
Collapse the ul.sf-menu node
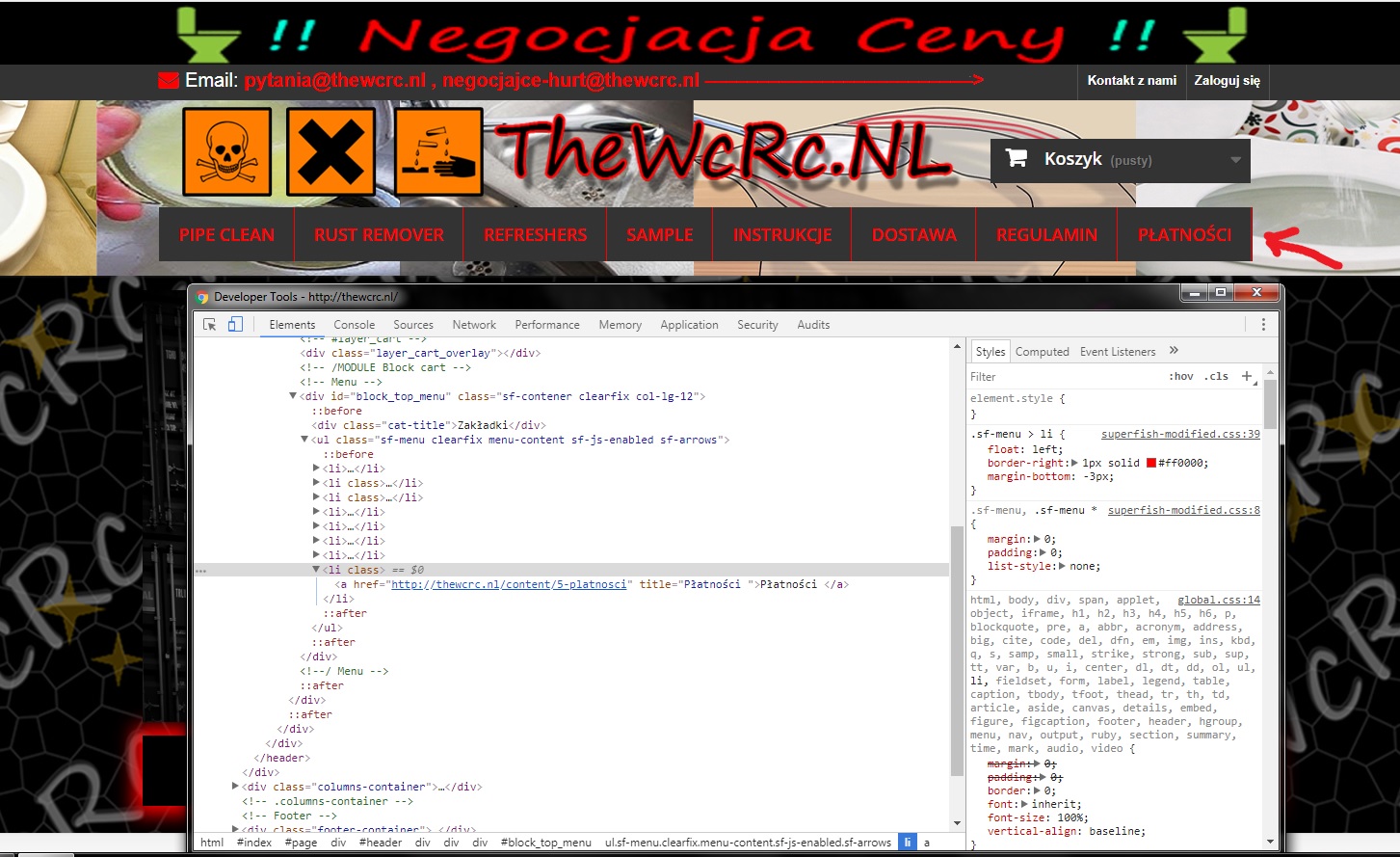pos(304,440)
